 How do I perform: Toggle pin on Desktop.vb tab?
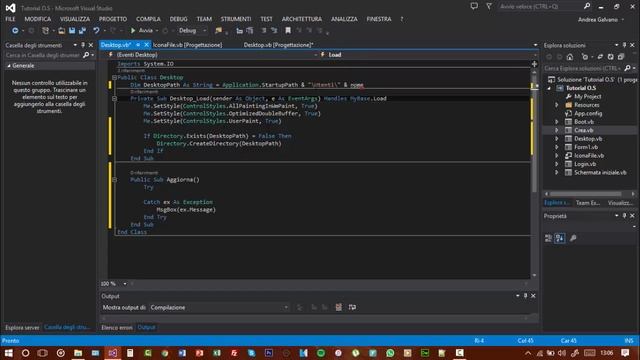click(138, 45)
